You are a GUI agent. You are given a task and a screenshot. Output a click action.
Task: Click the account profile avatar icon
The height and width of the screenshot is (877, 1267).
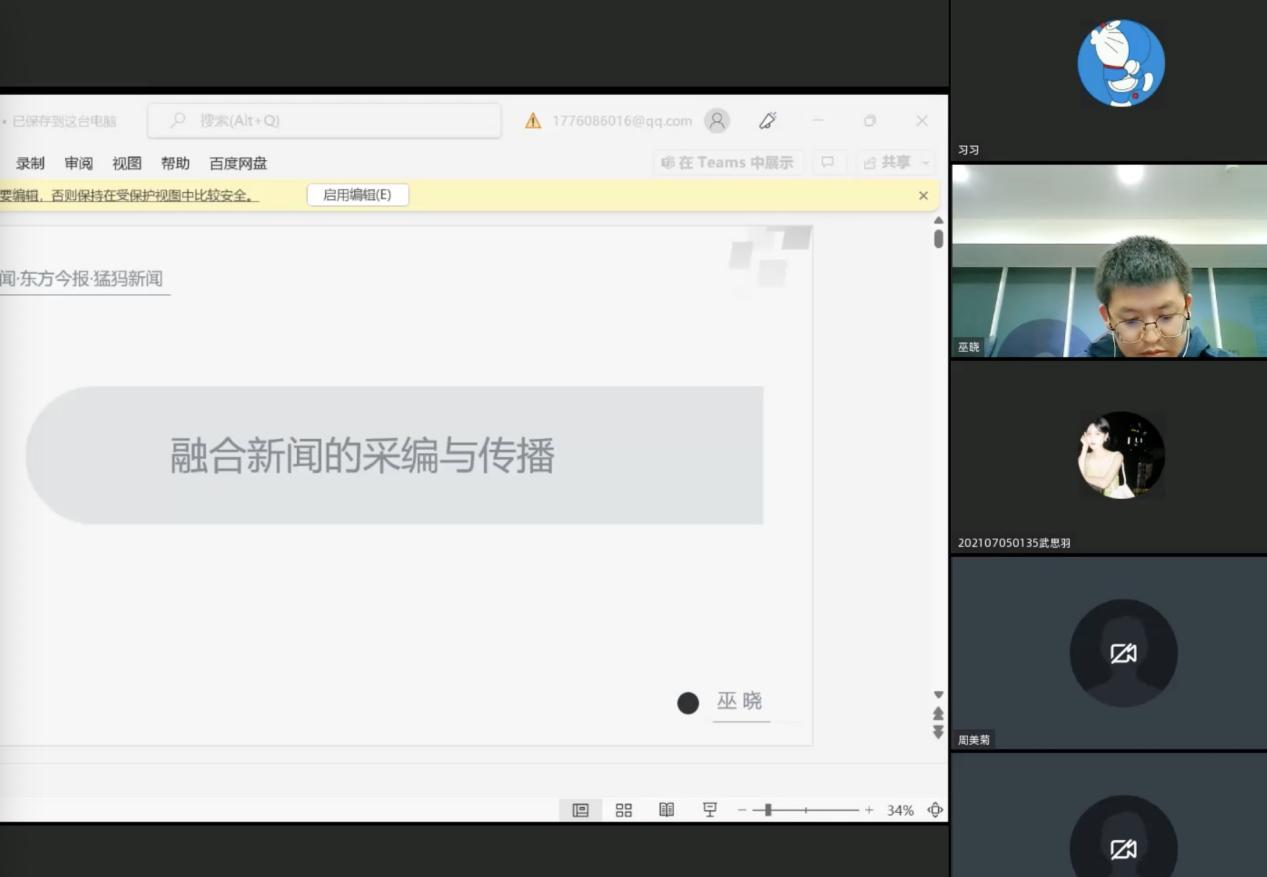pos(717,121)
